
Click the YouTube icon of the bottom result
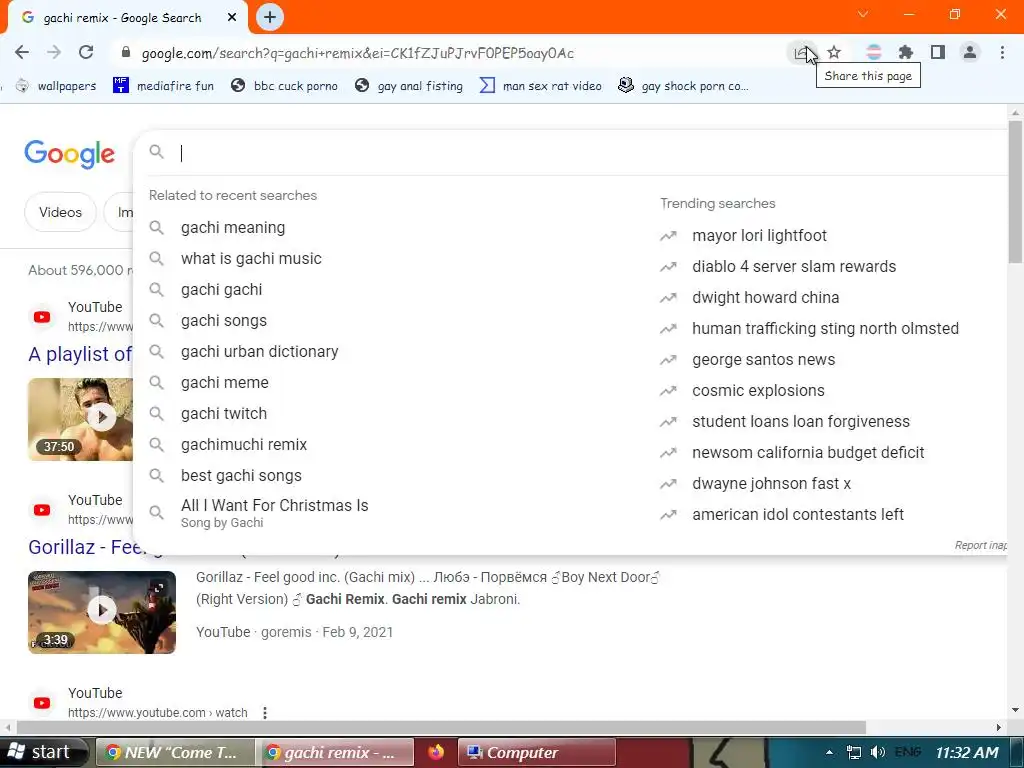(42, 703)
